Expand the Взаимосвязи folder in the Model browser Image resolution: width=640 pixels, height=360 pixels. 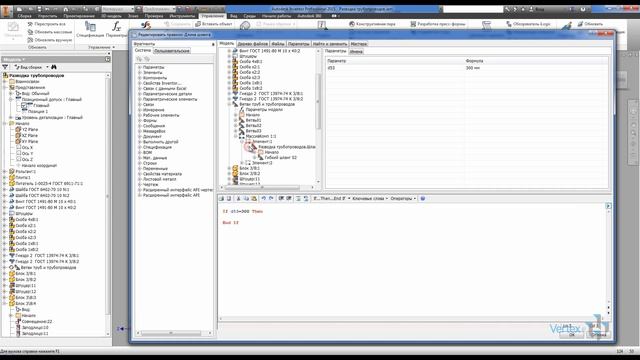(5, 82)
